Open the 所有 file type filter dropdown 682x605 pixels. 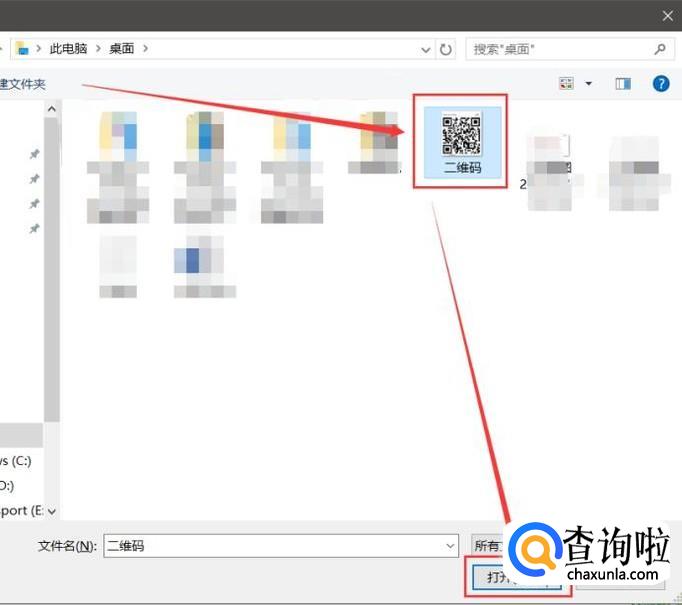point(489,546)
